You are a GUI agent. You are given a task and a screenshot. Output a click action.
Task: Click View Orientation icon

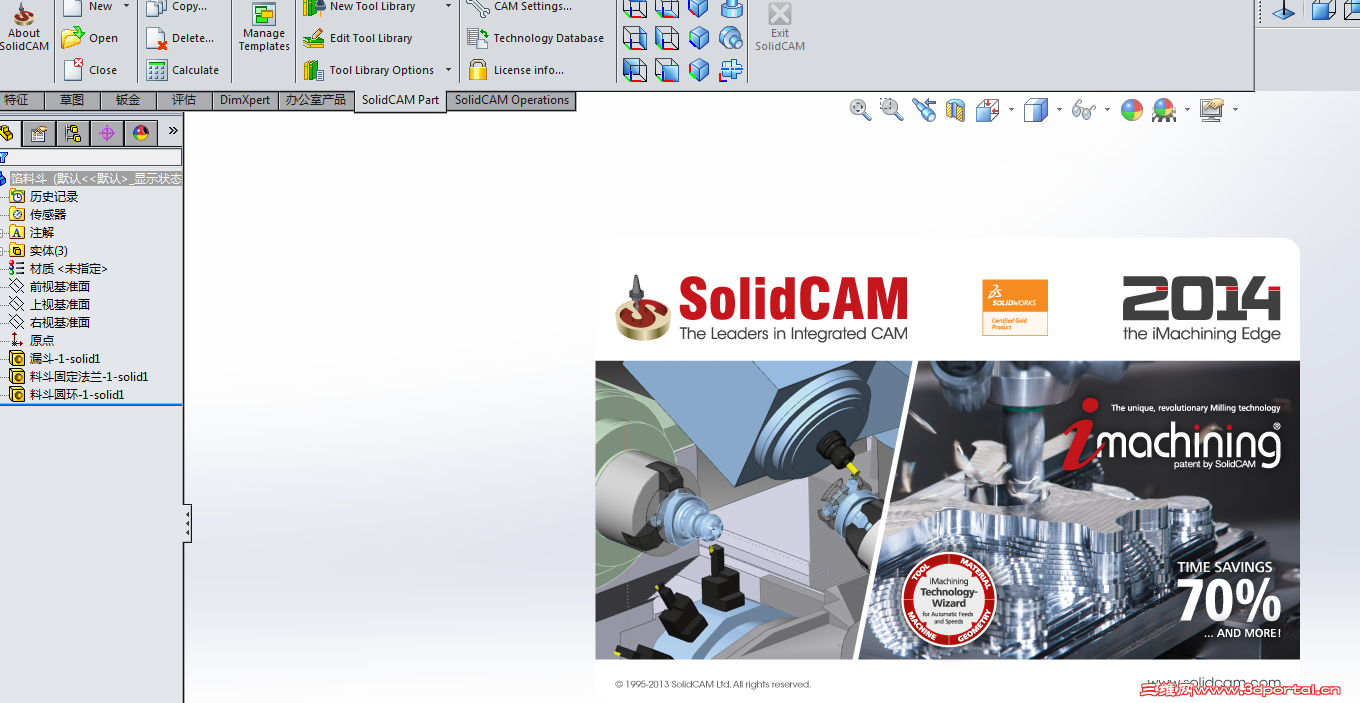point(987,110)
